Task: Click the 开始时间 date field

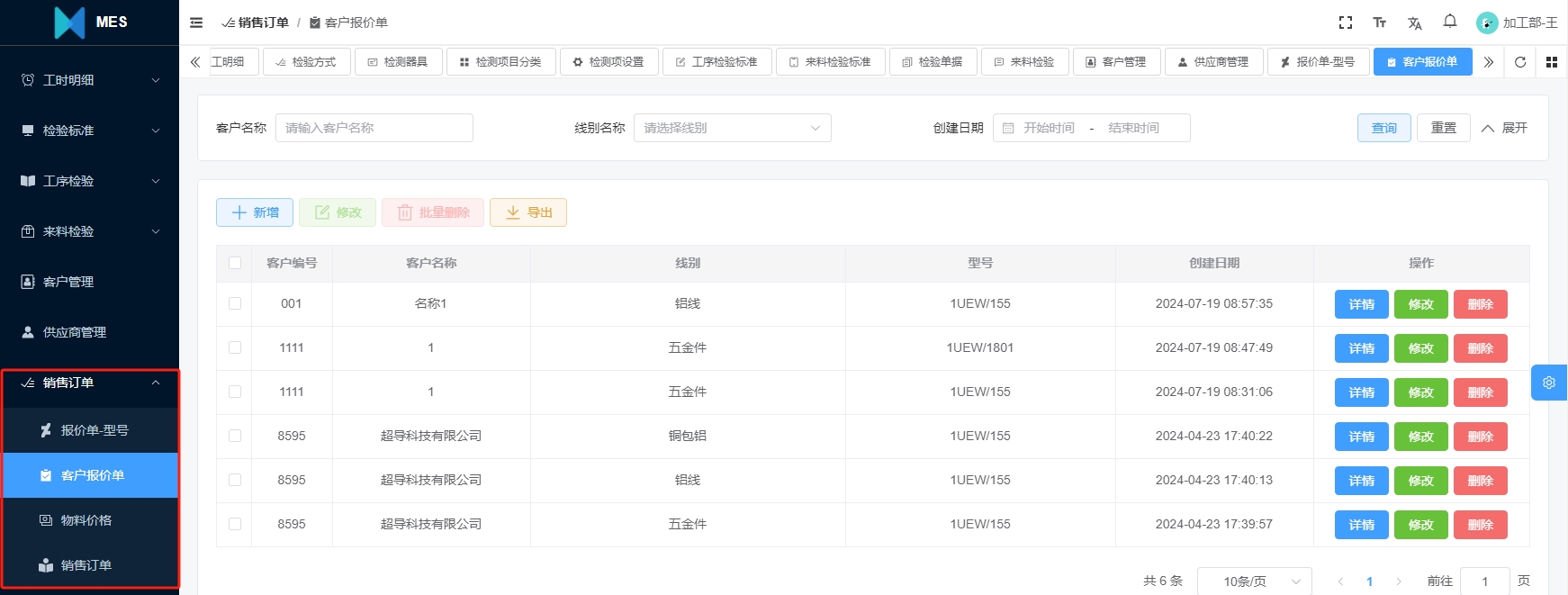Action: tap(1049, 128)
